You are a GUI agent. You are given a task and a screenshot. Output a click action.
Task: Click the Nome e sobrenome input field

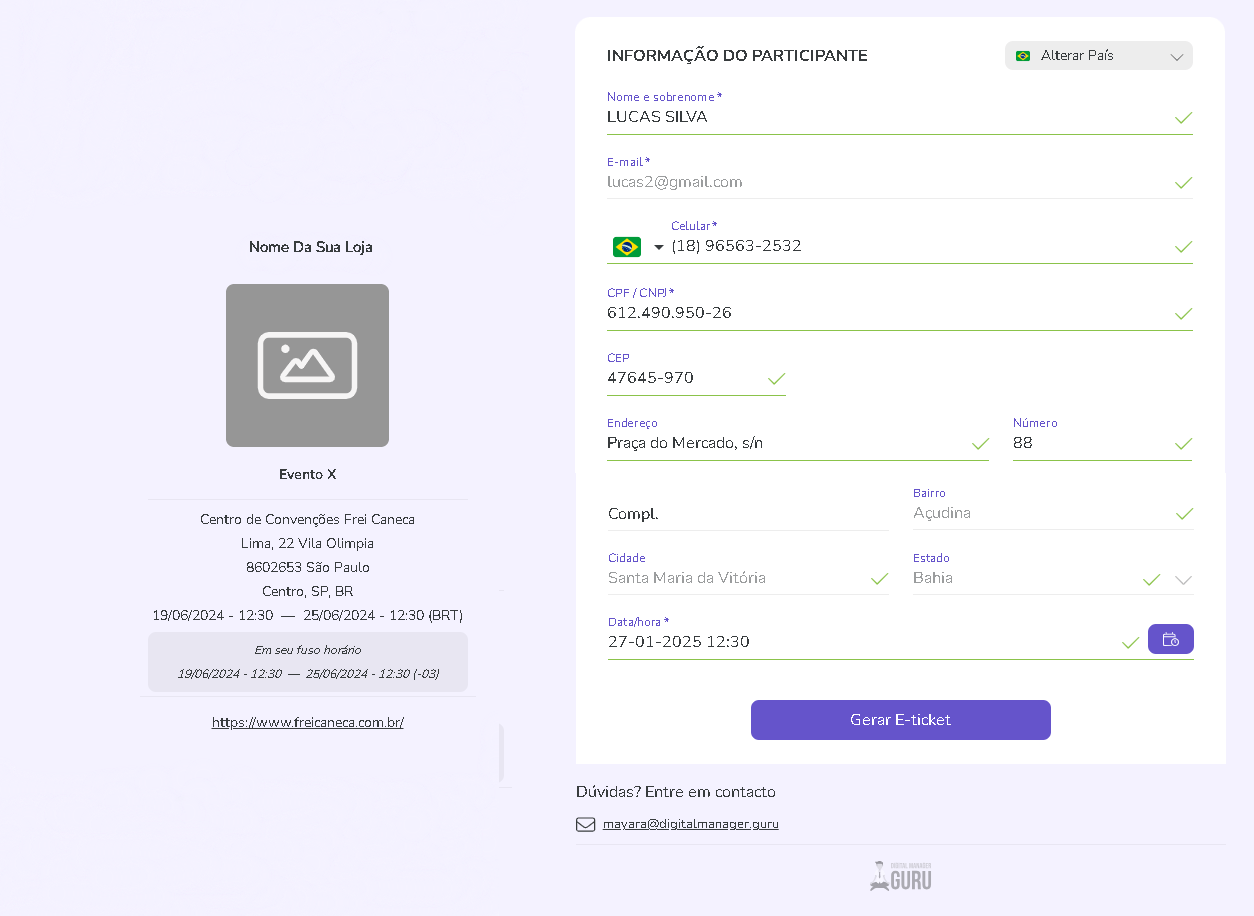[880, 117]
